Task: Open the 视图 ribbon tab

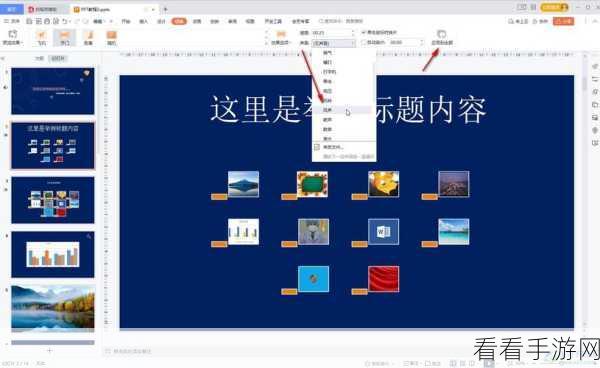Action: 250,21
